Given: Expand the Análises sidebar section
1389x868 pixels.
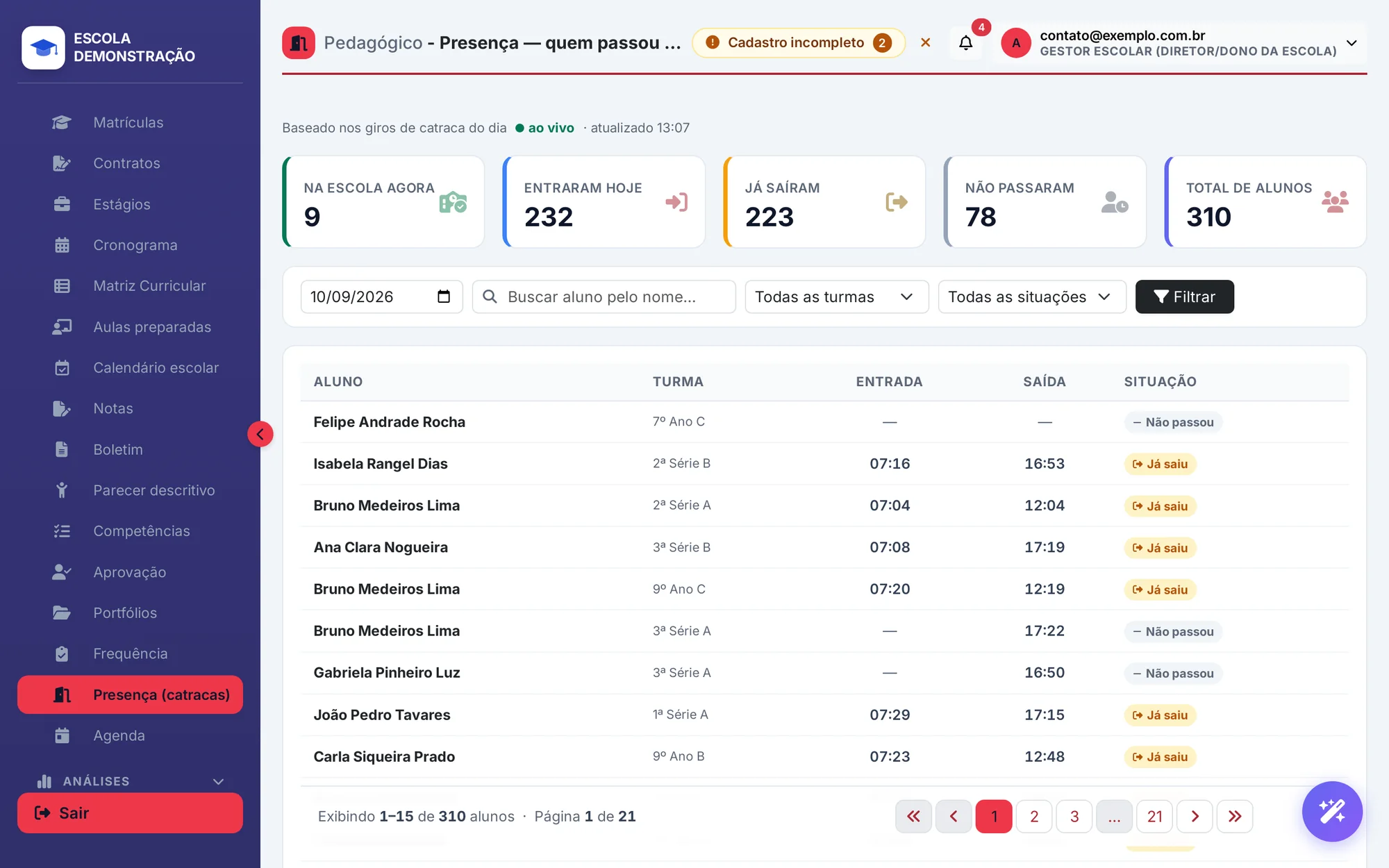Looking at the screenshot, I should (130, 781).
